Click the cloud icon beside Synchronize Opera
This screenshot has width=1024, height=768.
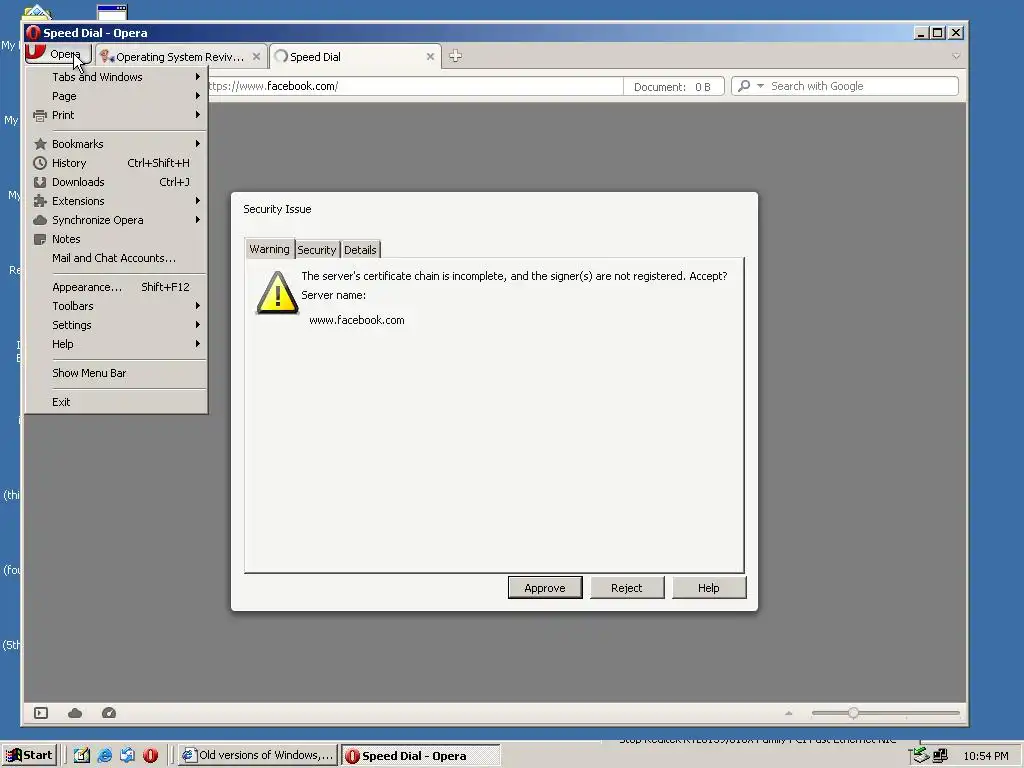[40, 220]
